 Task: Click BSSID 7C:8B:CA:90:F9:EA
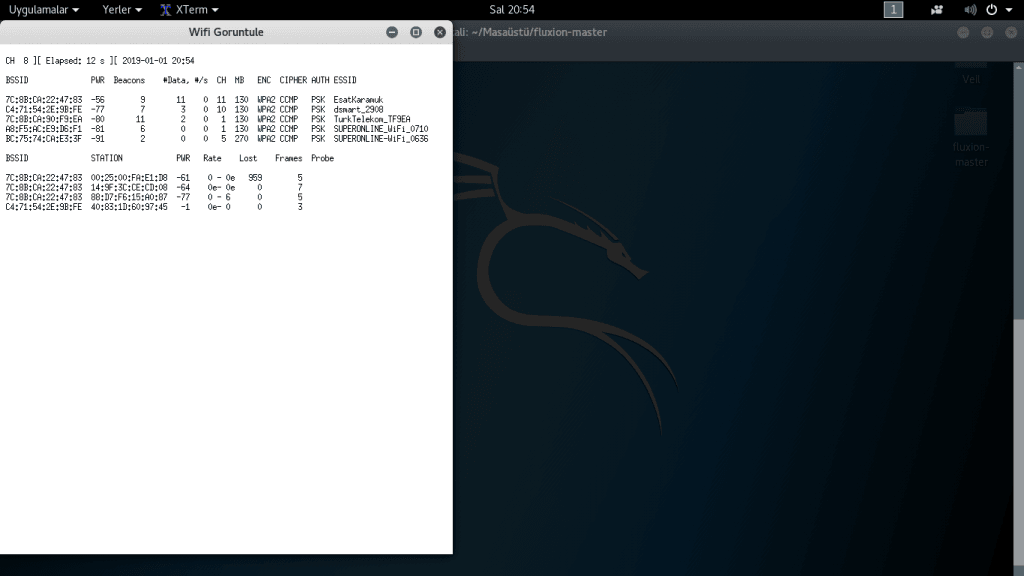click(44, 120)
